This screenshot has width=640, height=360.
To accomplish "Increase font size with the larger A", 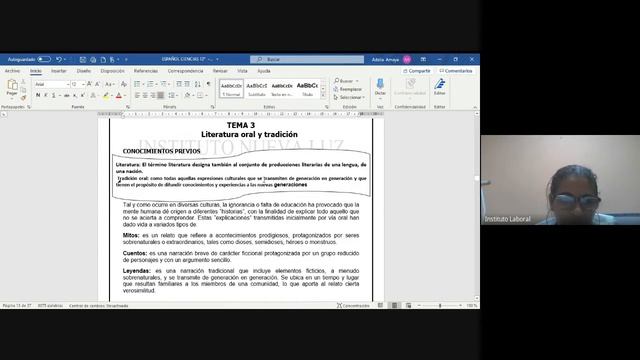I will 89,84.
